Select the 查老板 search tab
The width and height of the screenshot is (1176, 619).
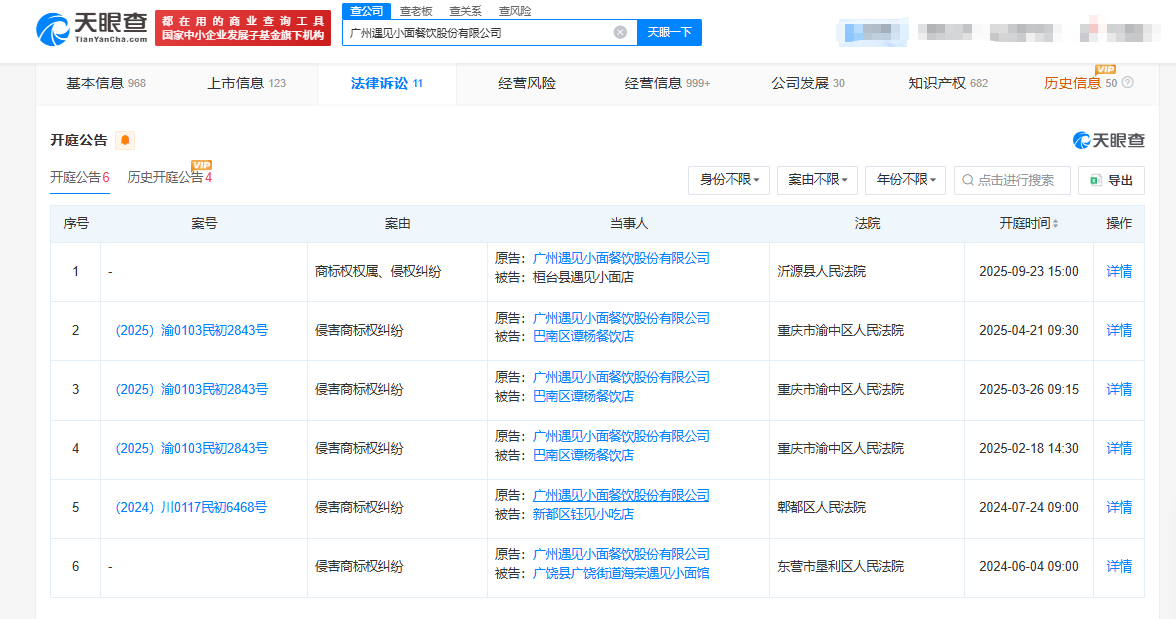(416, 11)
